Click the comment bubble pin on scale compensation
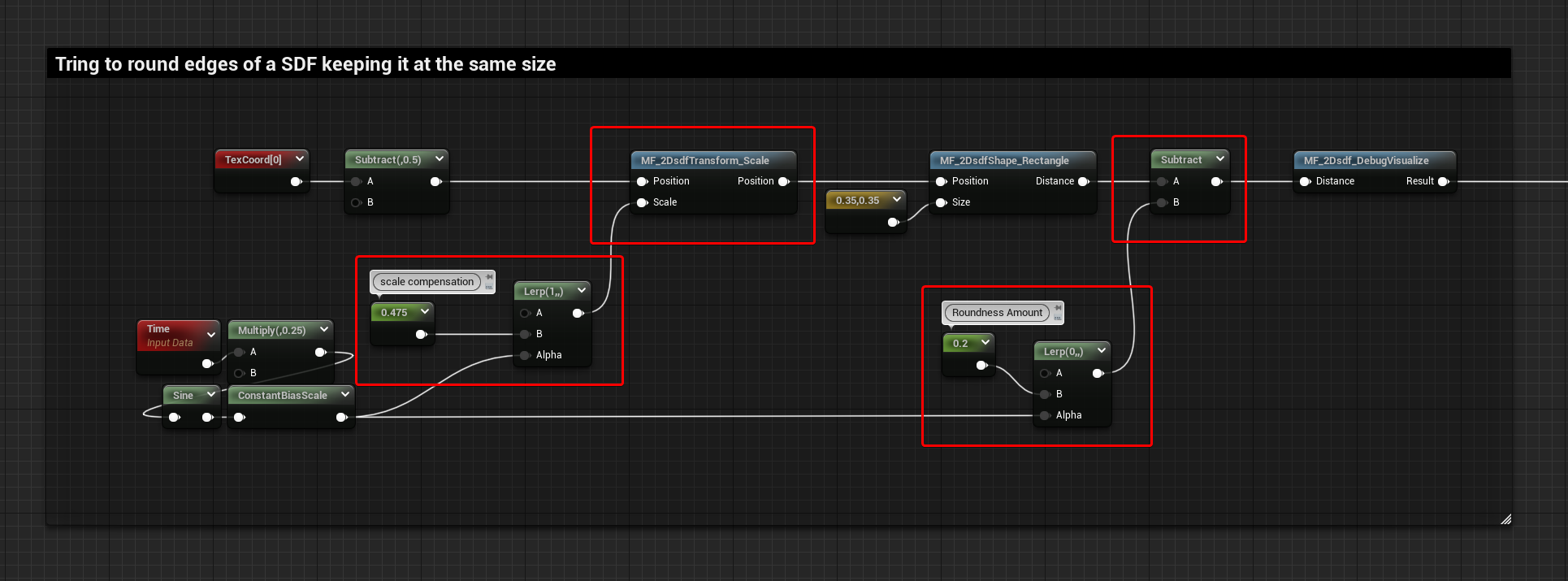Screen dimensions: 1568x581 [489, 281]
